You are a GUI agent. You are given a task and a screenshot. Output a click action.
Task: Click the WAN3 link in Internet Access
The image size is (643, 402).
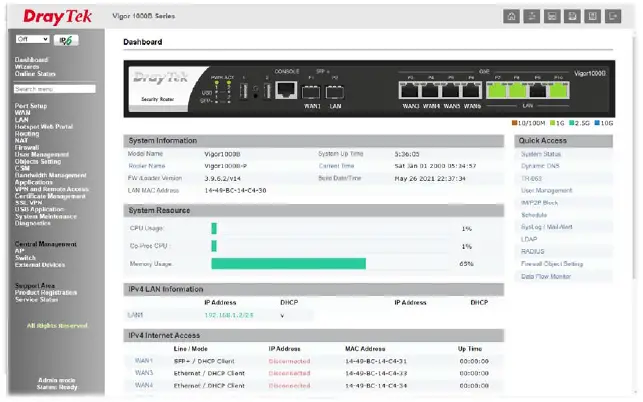tap(144, 373)
